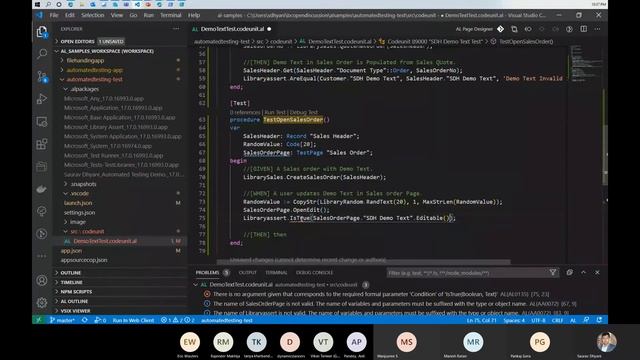Viewport: 640px width, 360px height.
Task: Open the Remote Explorer view
Action: pos(42,122)
